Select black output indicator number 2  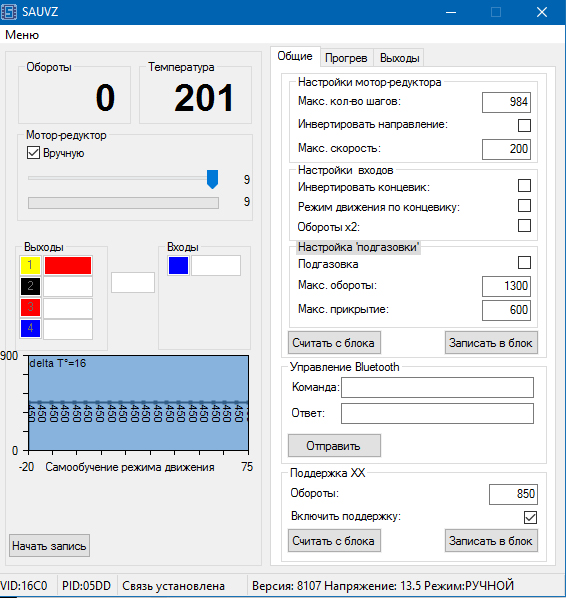tap(31, 286)
